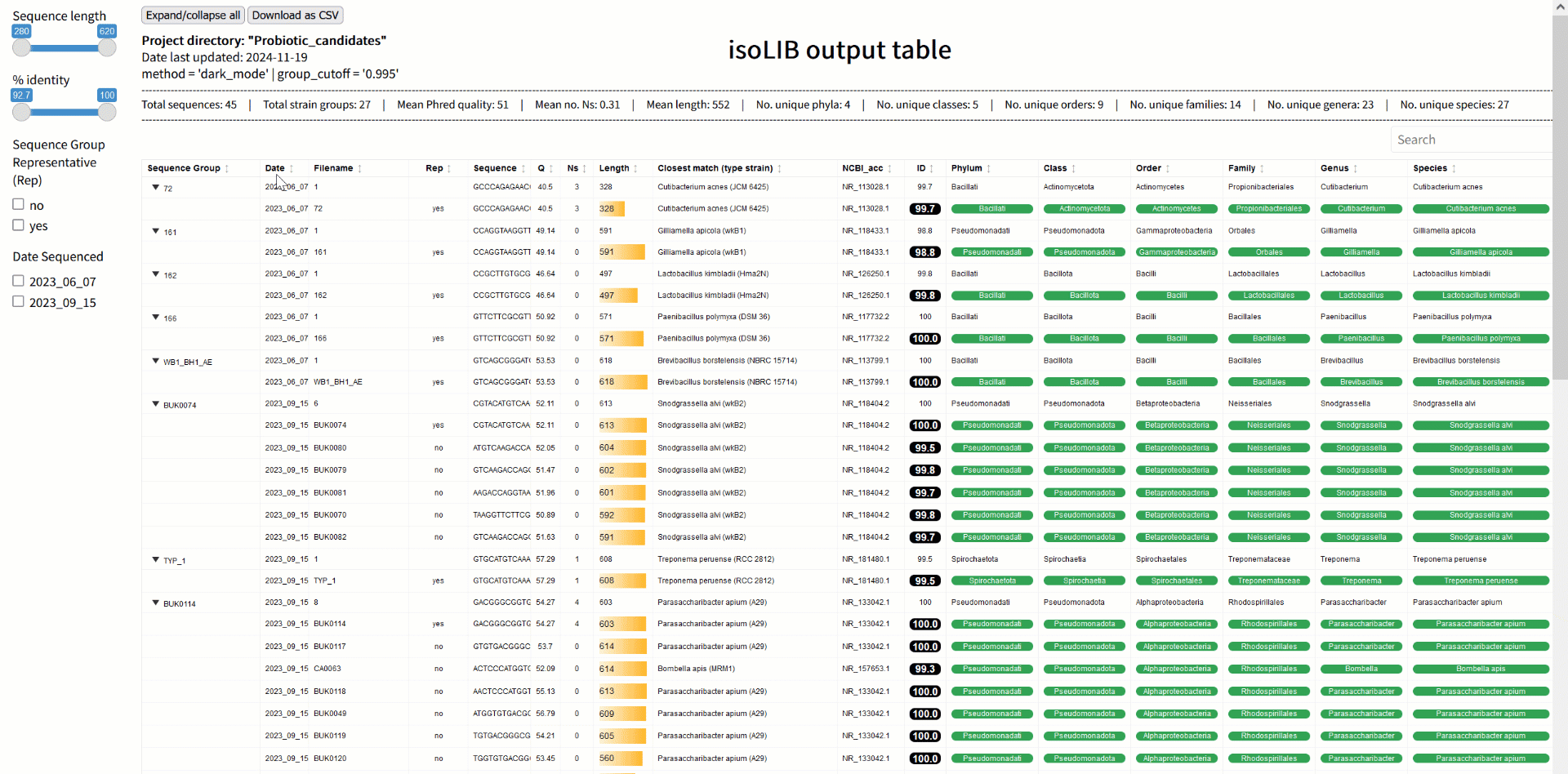Tick the 2023_09_15 date checkbox
This screenshot has height=774, width=1568.
coord(18,301)
